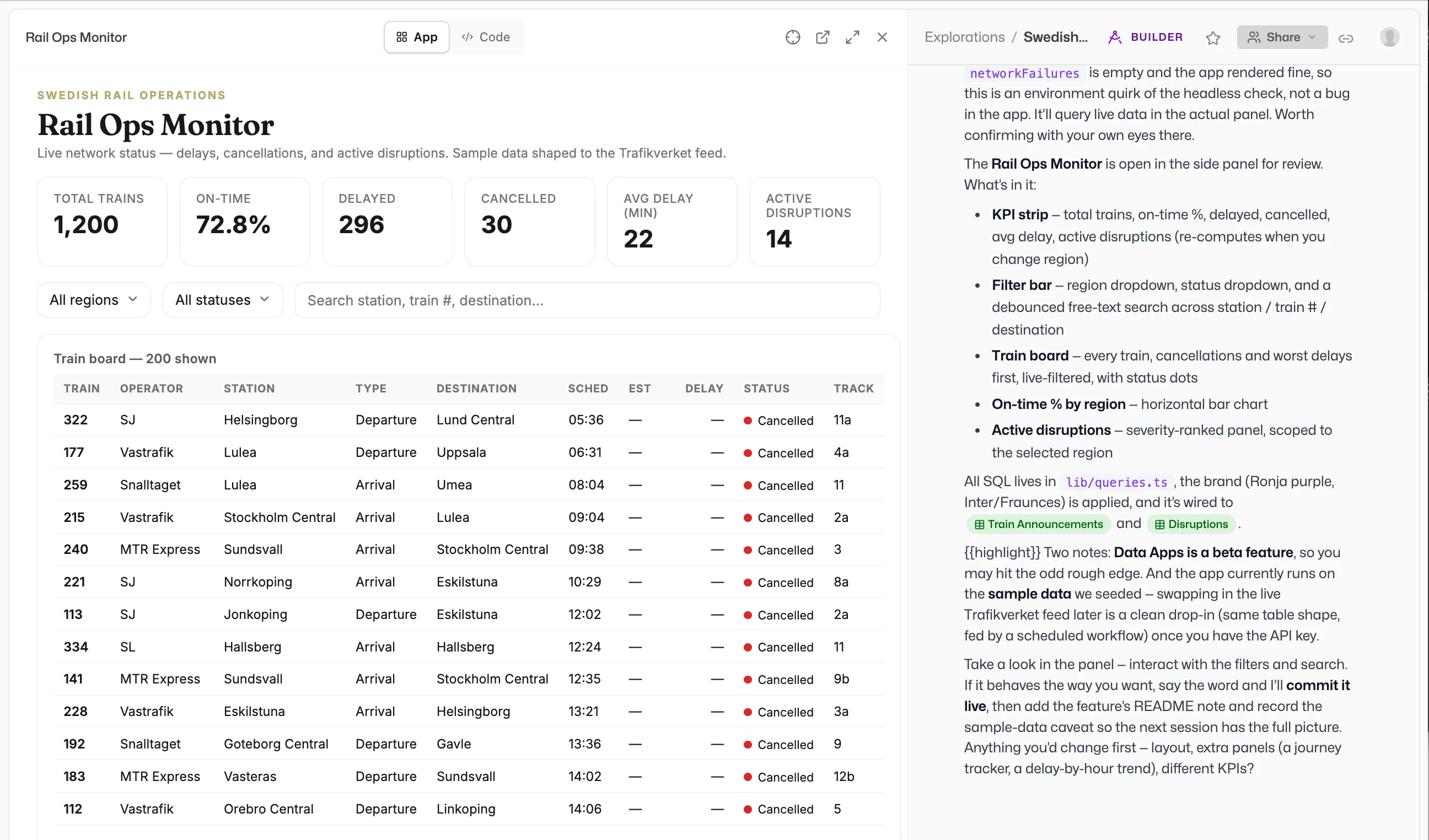Image resolution: width=1429 pixels, height=840 pixels.
Task: Copy link icon next to Share
Action: point(1346,38)
